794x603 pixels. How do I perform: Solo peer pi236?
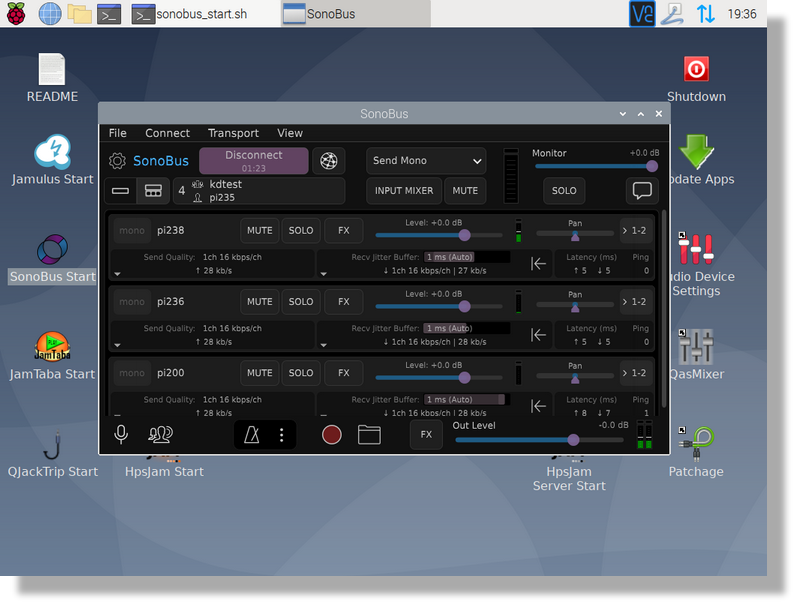301,302
